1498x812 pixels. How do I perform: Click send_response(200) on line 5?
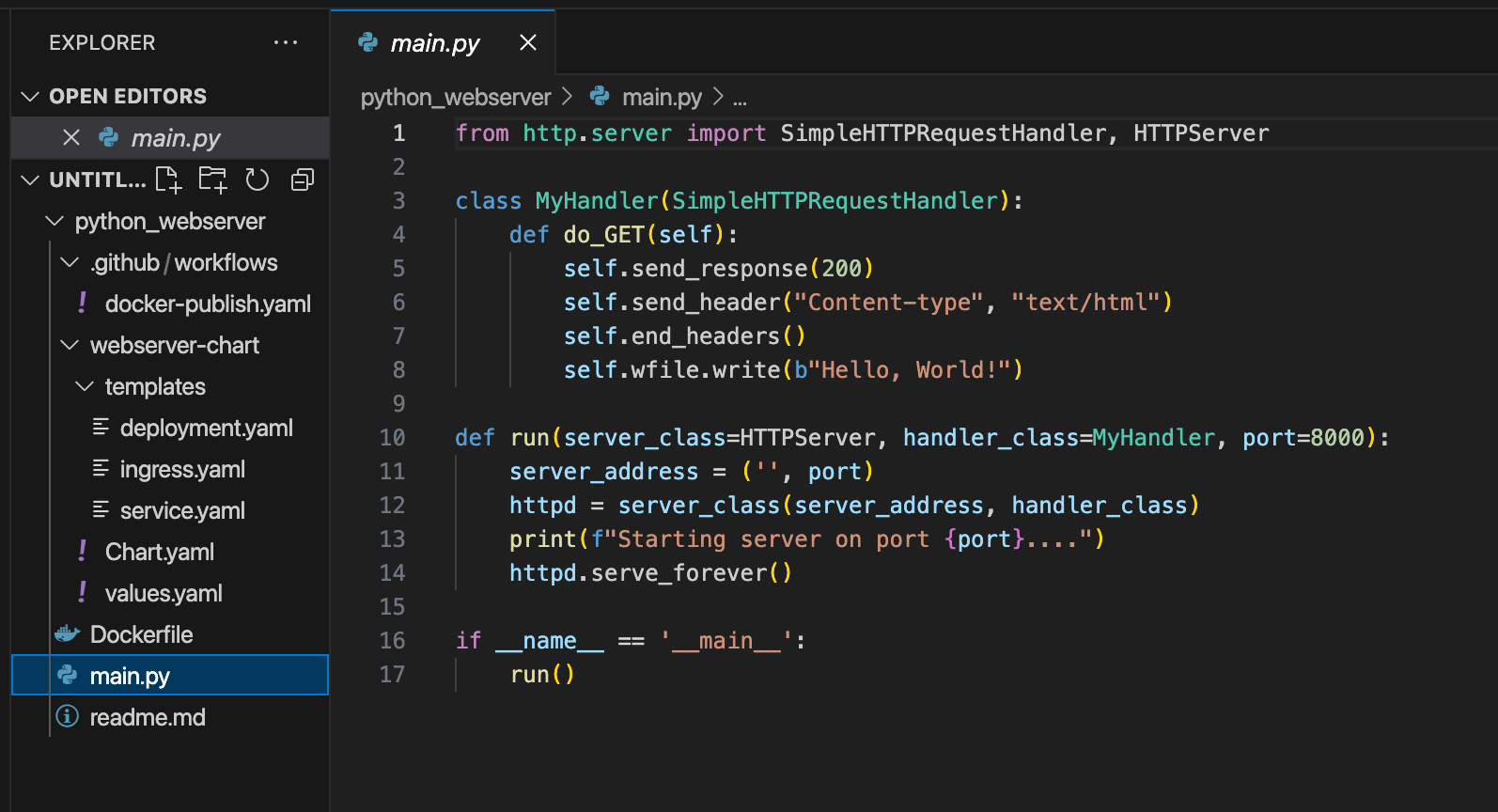(x=753, y=268)
